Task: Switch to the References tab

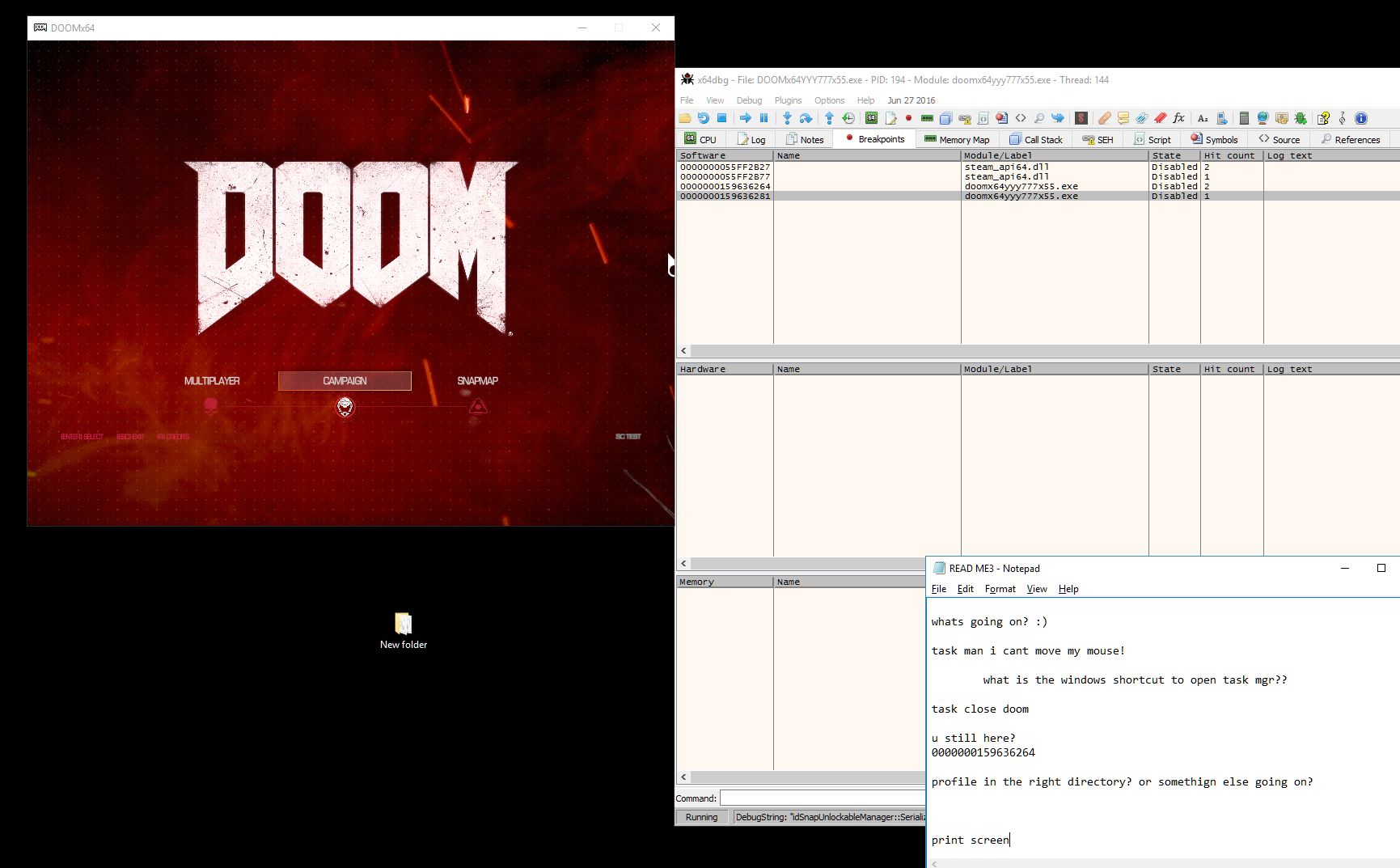Action: tap(1351, 139)
